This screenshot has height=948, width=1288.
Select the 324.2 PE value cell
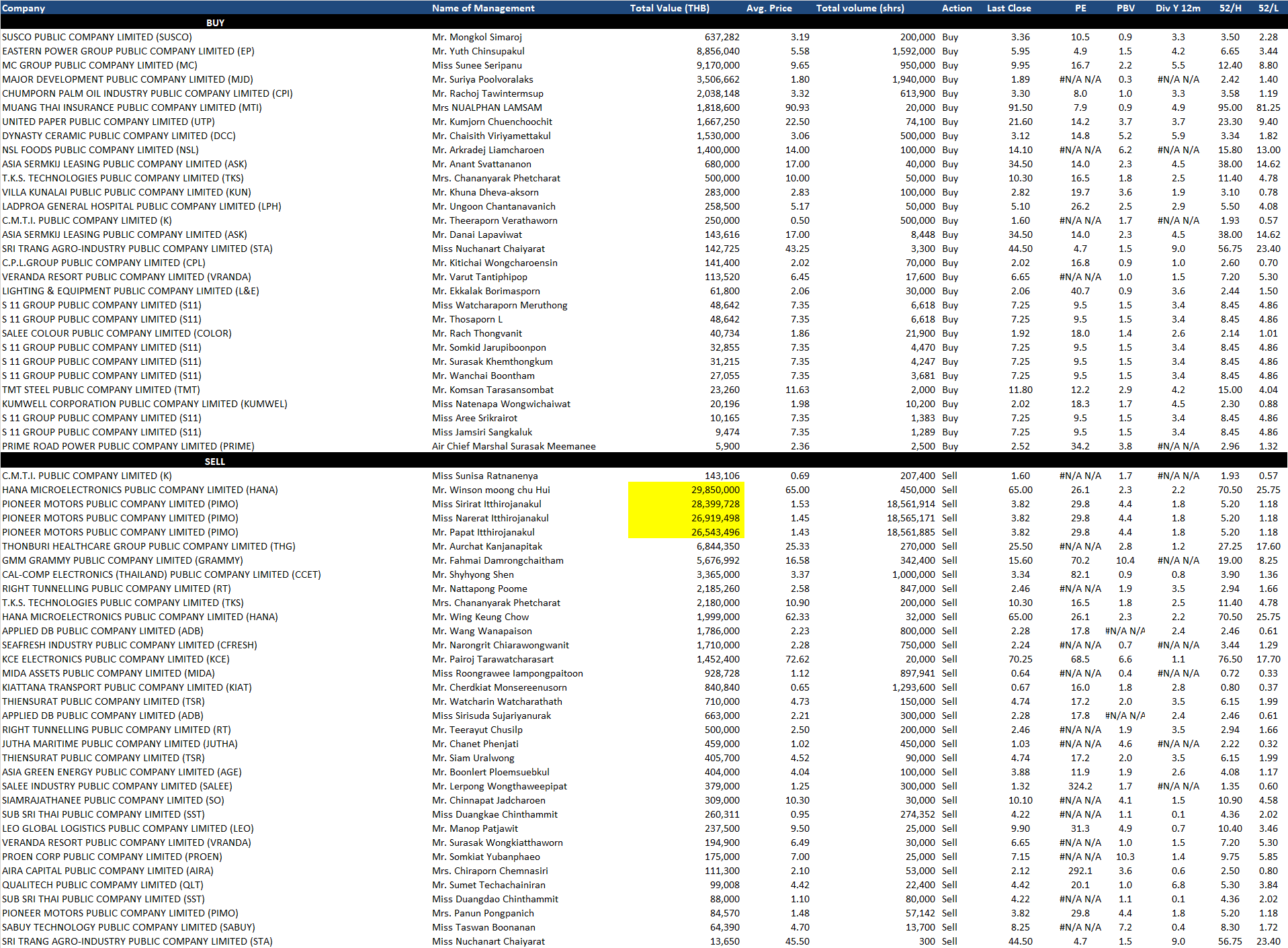1080,786
